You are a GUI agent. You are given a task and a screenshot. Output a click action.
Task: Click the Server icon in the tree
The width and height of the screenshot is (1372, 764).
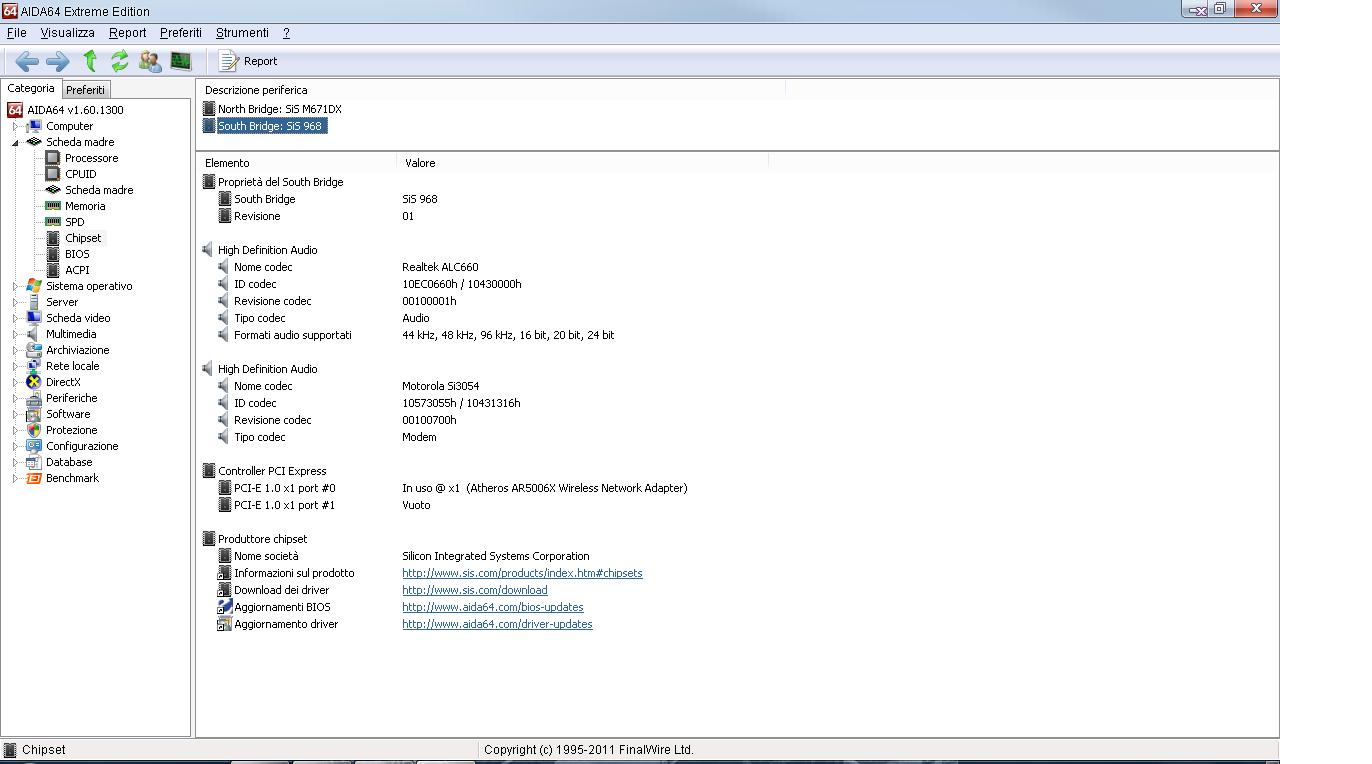coord(34,302)
